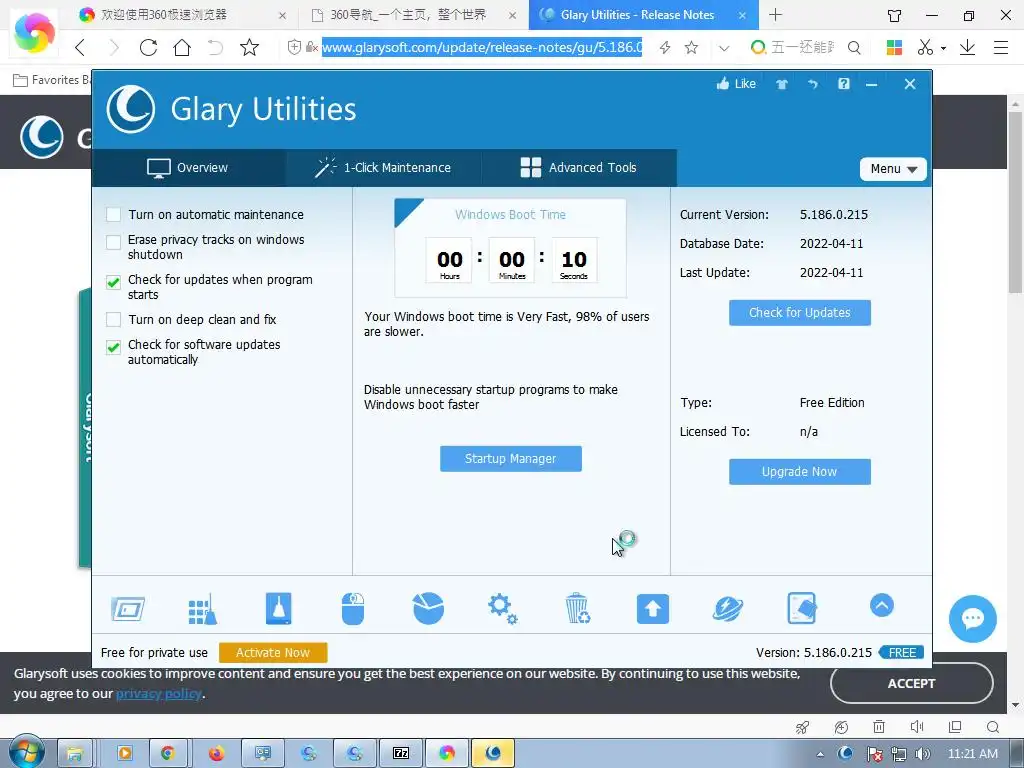The image size is (1024, 768).
Task: Open the blue chat bubble on the webpage
Action: tap(972, 618)
